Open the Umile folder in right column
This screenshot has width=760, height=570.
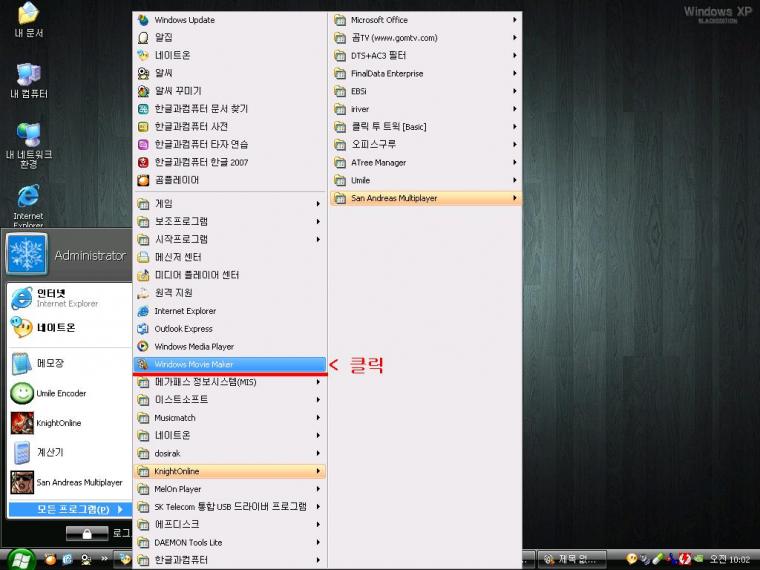pos(426,180)
